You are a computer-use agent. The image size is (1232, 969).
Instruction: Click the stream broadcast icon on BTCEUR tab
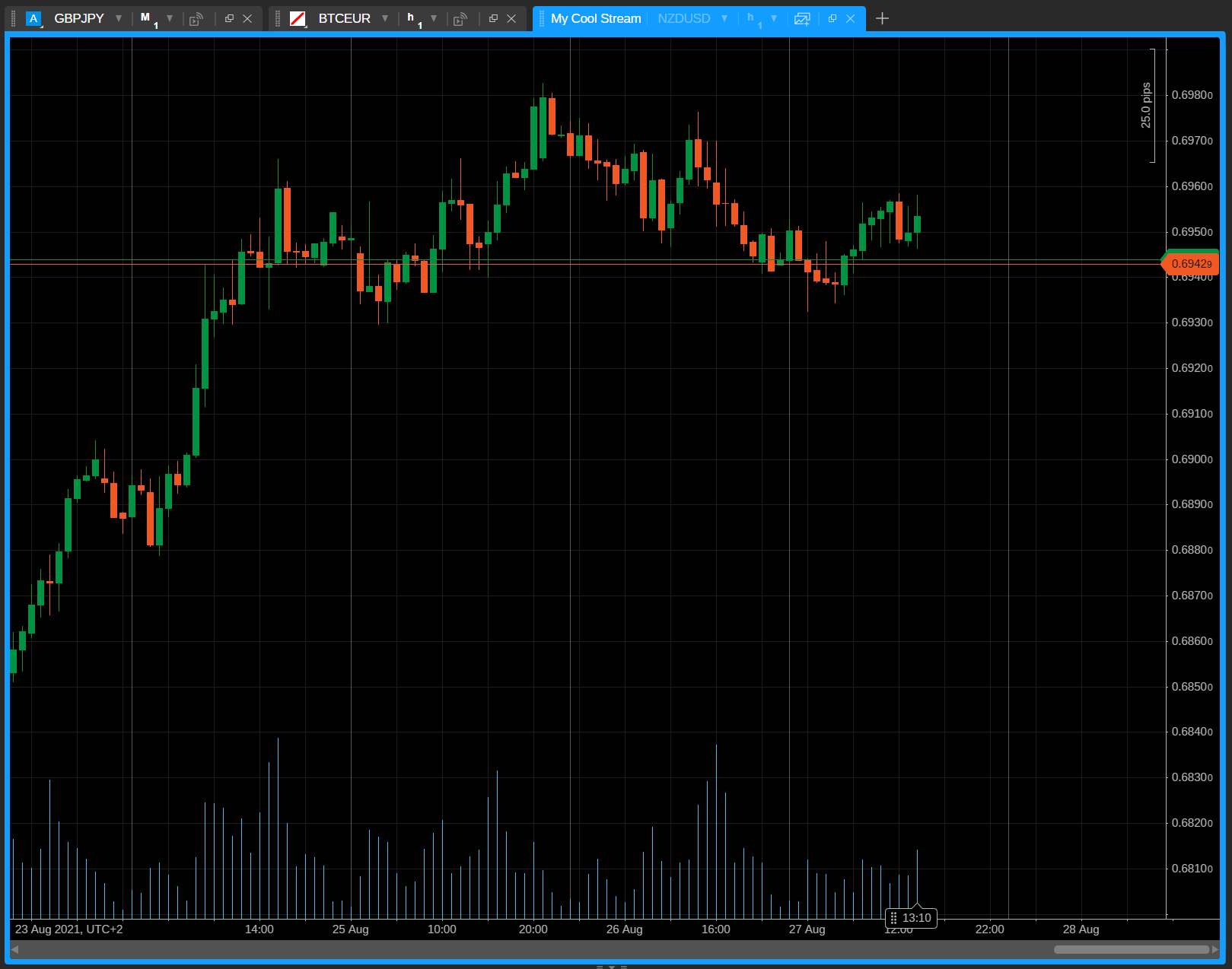pos(460,18)
